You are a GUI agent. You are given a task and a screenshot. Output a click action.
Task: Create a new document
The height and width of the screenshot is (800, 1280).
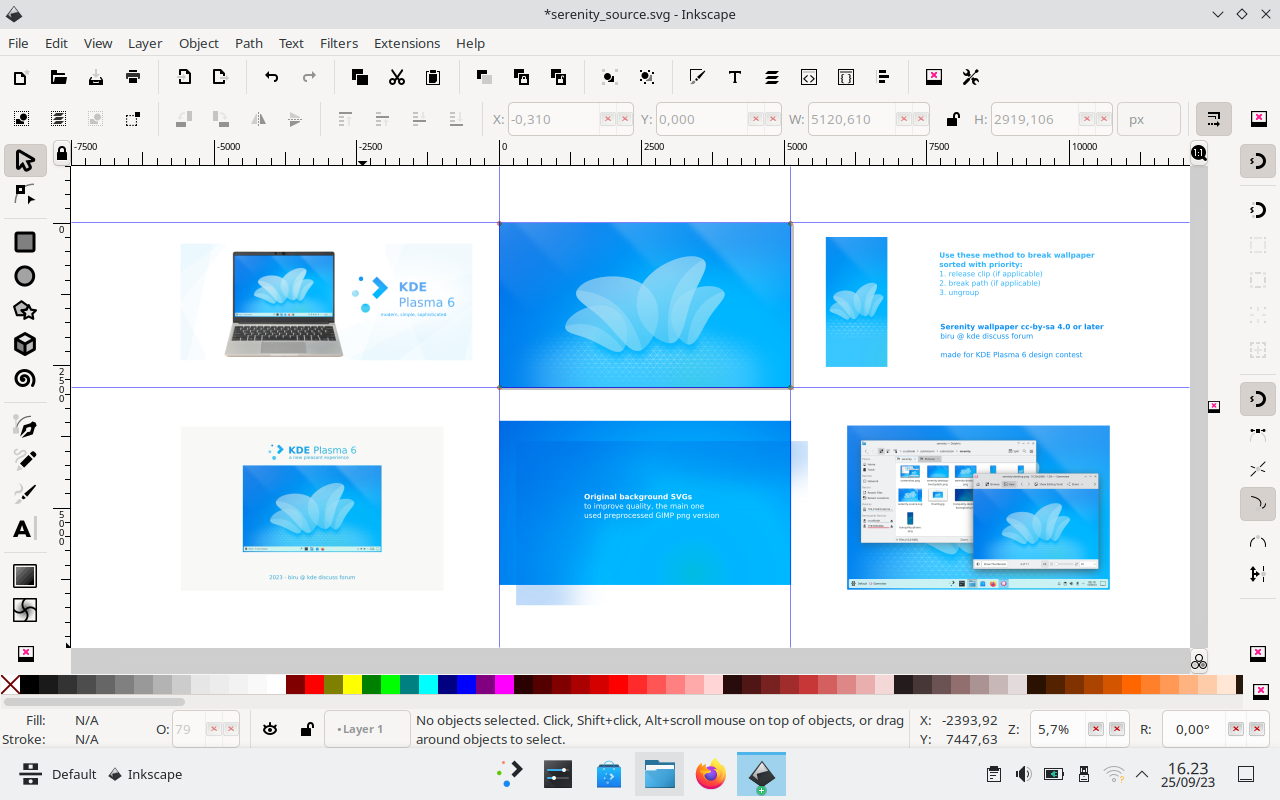click(x=21, y=77)
